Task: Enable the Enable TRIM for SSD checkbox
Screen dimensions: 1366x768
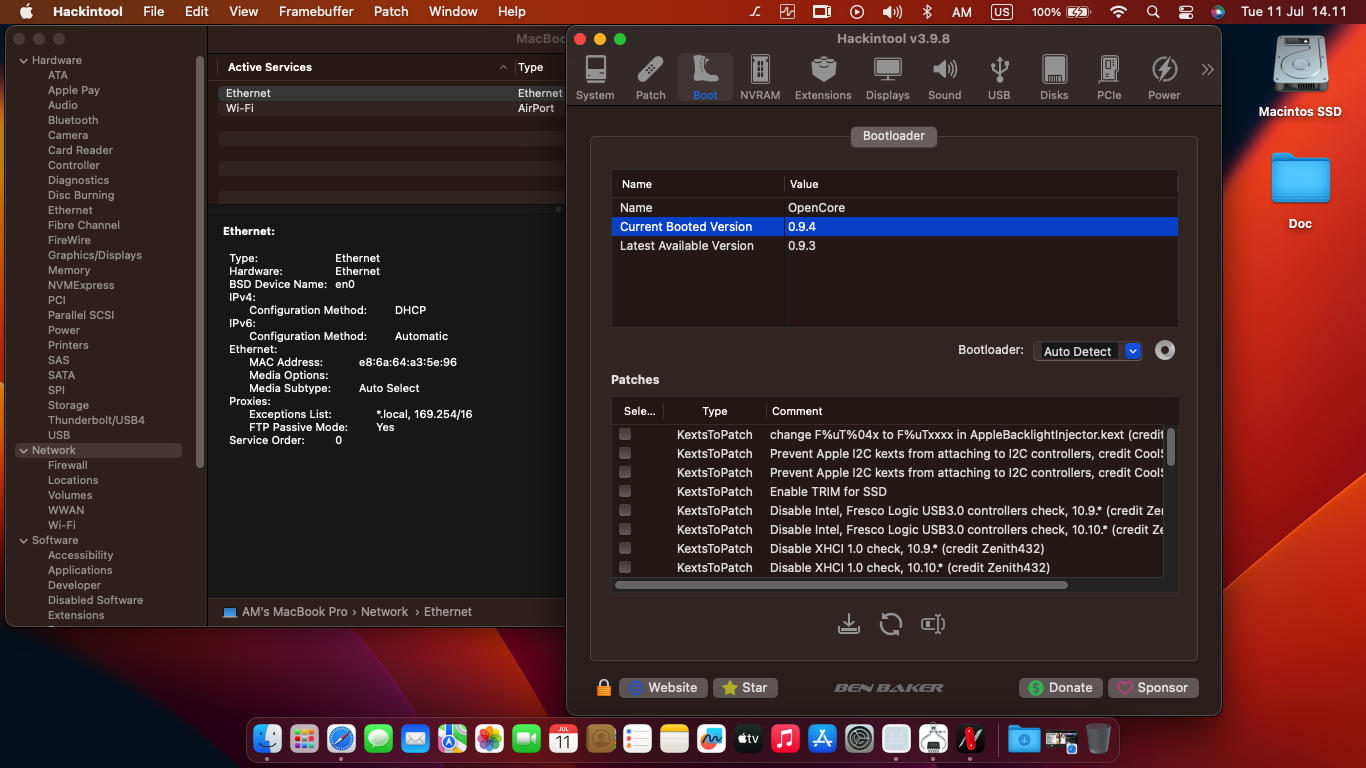Action: [x=625, y=491]
